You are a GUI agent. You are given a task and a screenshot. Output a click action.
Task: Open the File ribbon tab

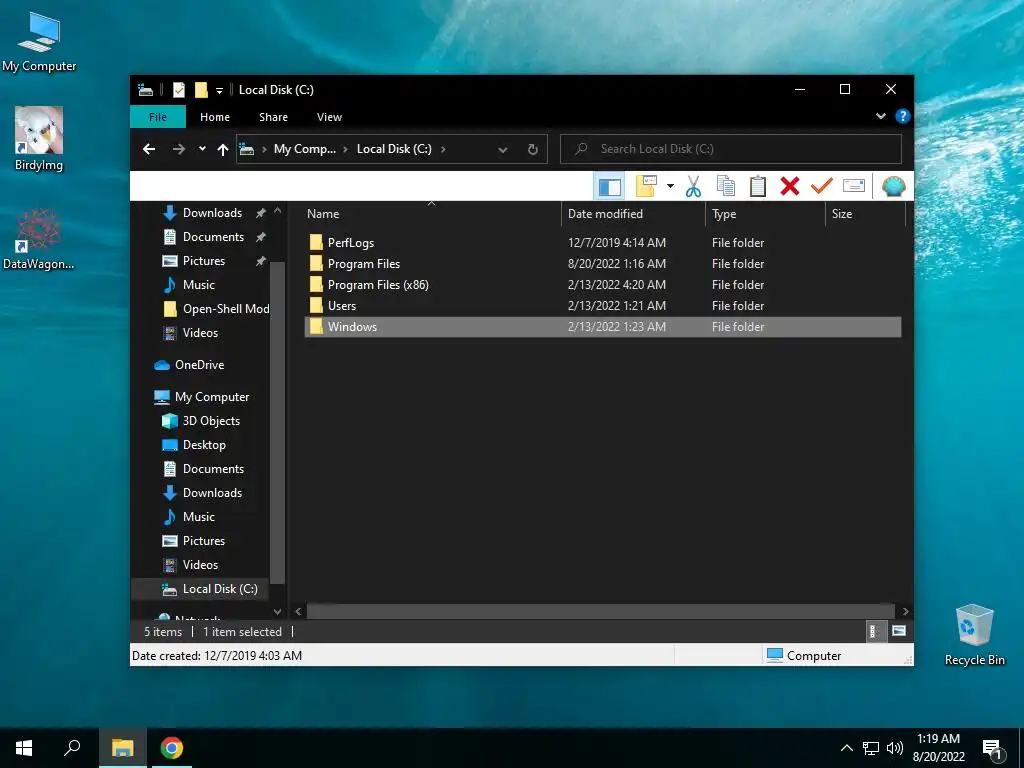[158, 117]
